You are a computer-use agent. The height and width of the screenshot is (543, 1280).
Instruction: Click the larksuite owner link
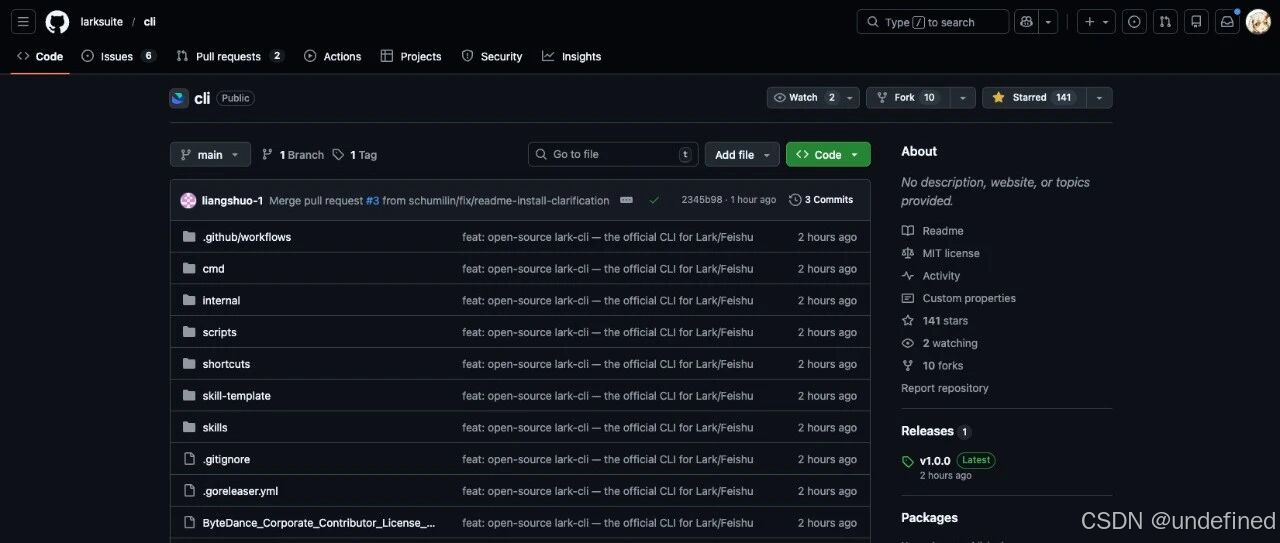point(102,22)
